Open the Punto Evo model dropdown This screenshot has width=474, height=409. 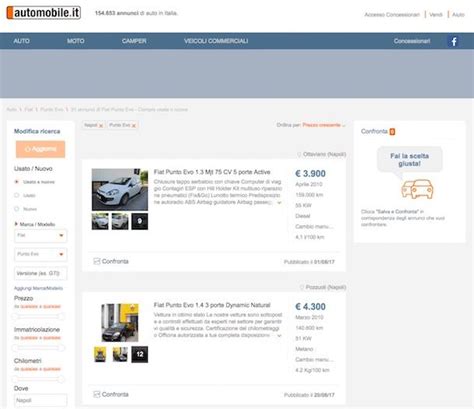[40, 254]
